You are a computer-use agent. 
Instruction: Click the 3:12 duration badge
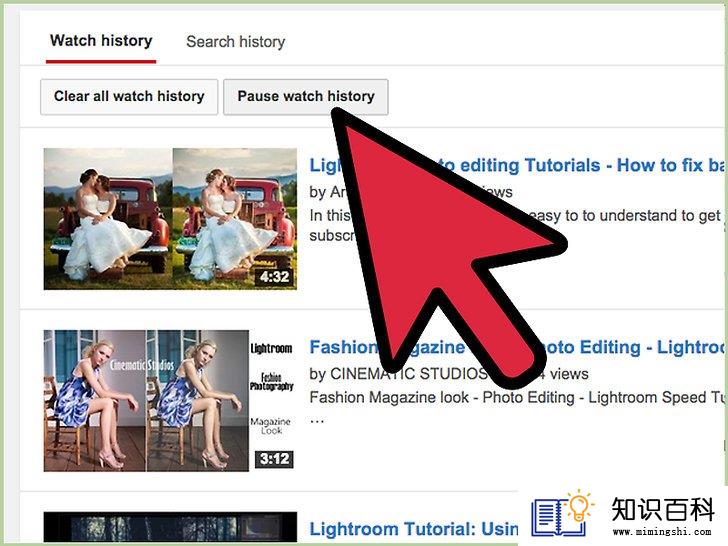274,459
